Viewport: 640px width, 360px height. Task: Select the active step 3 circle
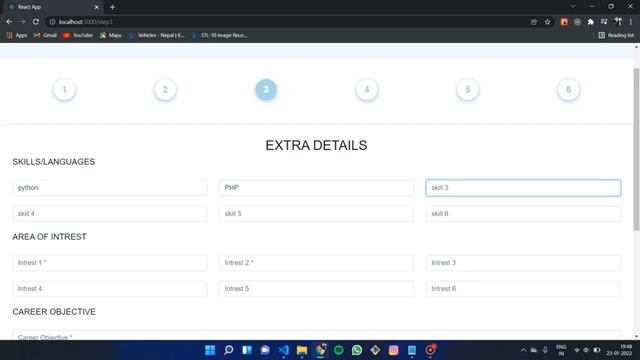(x=266, y=89)
